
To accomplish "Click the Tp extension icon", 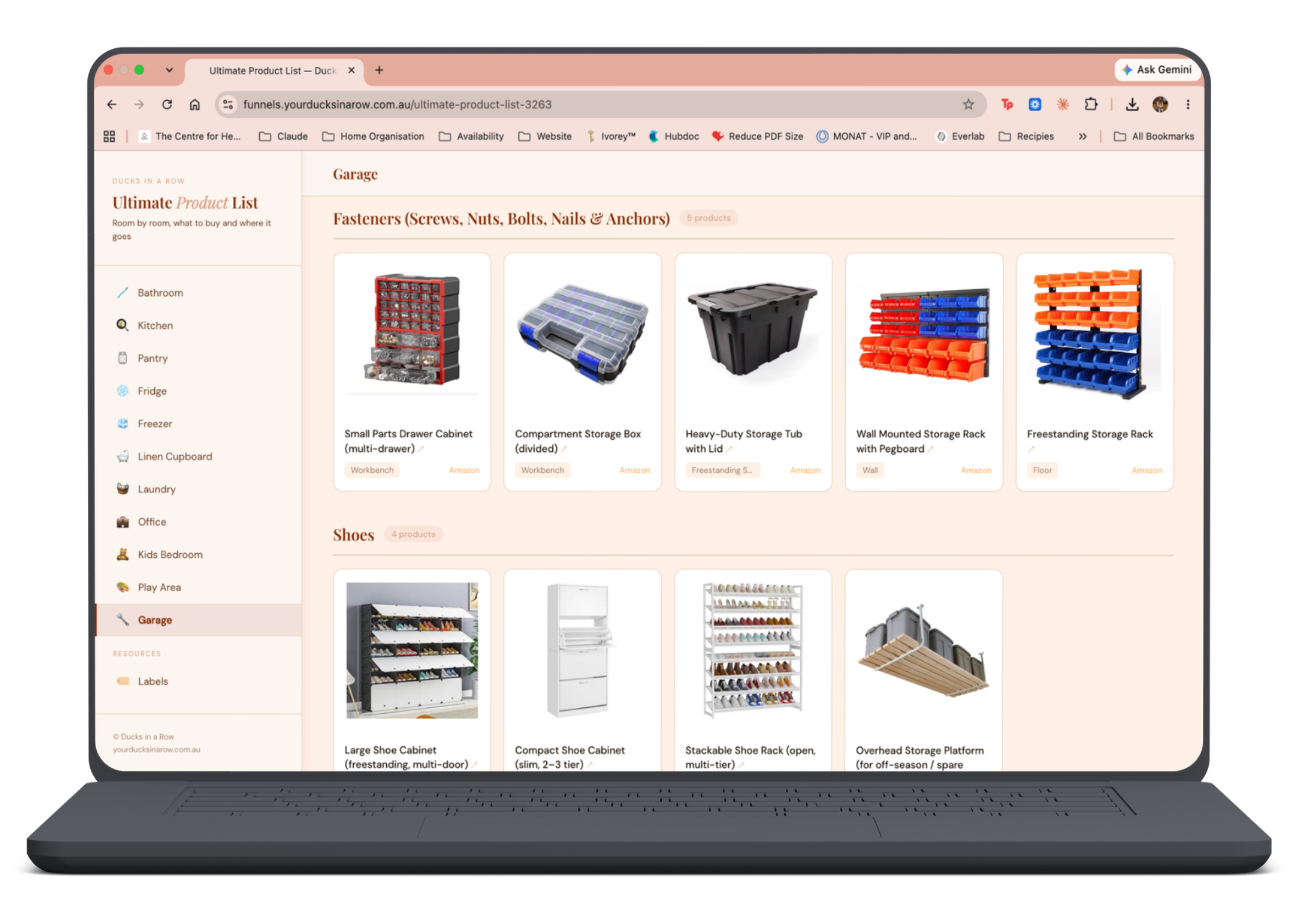I will pos(1007,105).
